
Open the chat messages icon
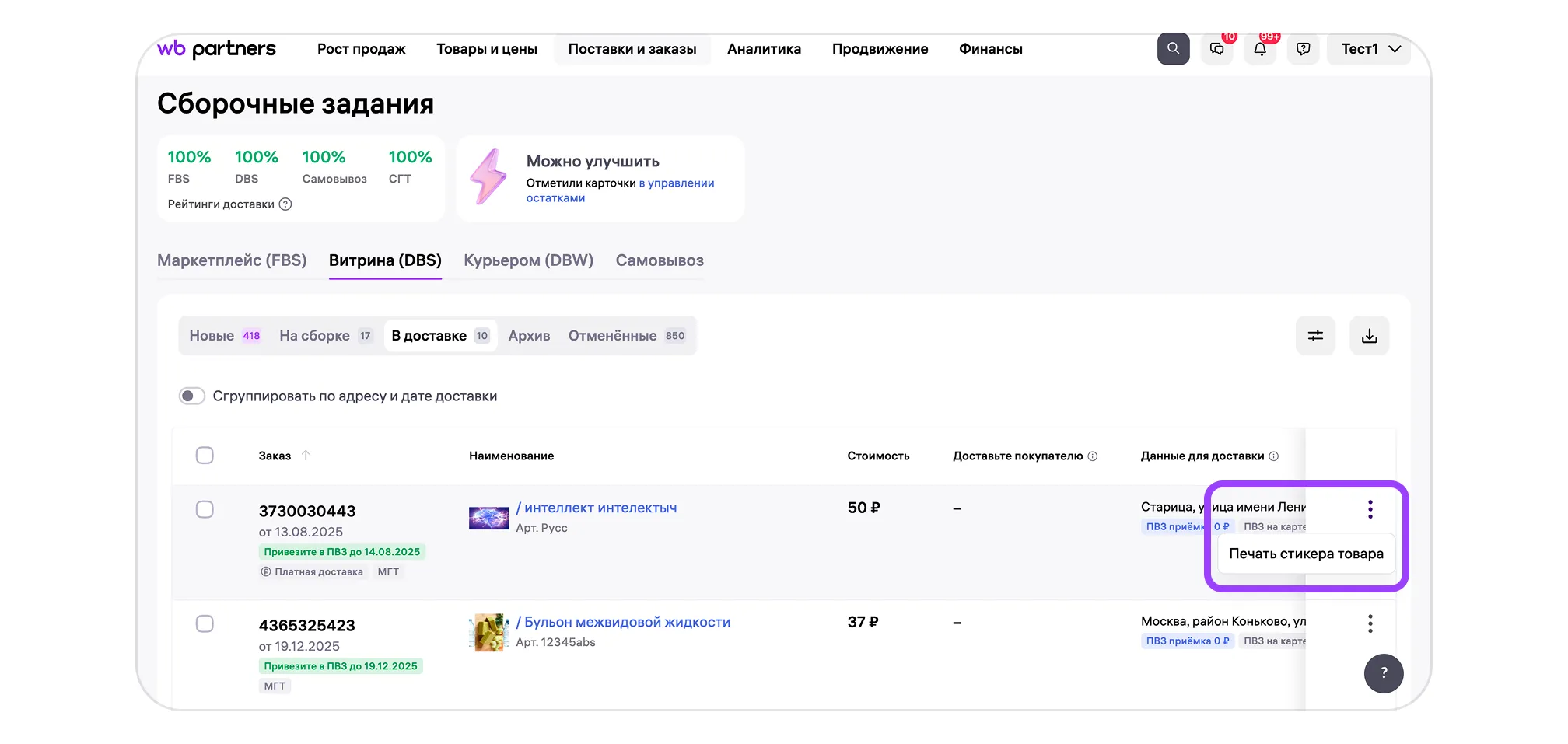click(1216, 49)
